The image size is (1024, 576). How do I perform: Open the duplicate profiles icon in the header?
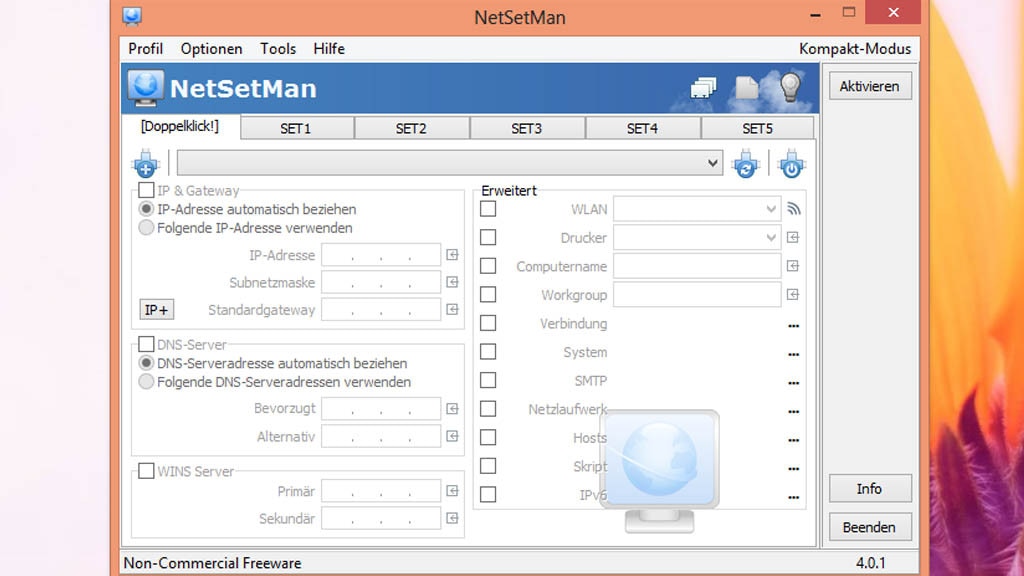(x=703, y=88)
